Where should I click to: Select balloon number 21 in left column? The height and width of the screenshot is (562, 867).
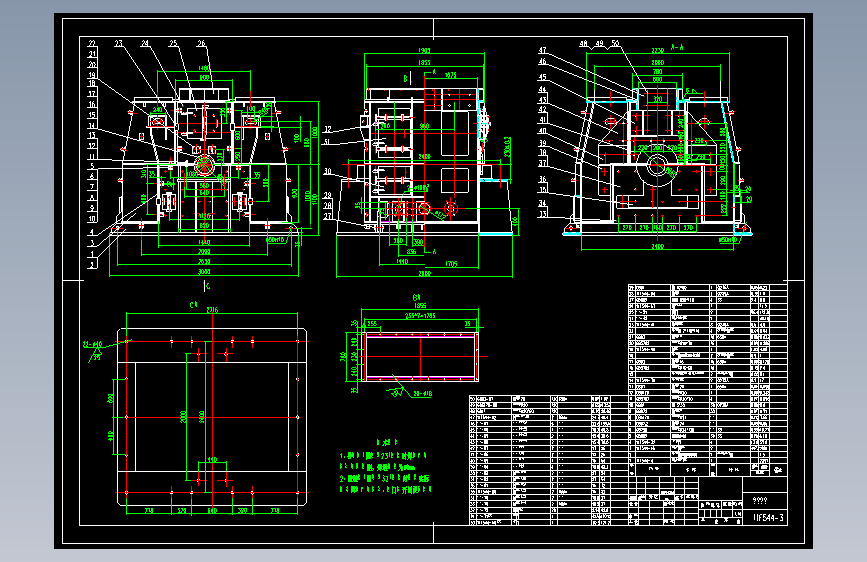92,54
